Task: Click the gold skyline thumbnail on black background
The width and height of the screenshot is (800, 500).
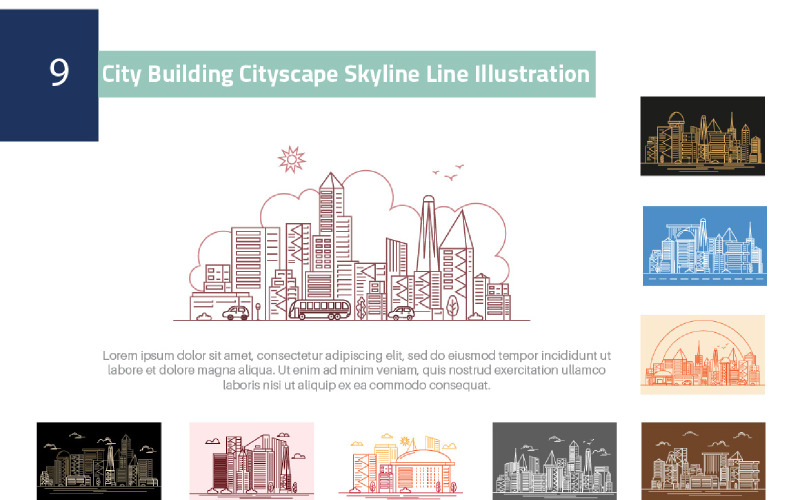Action: tap(703, 136)
